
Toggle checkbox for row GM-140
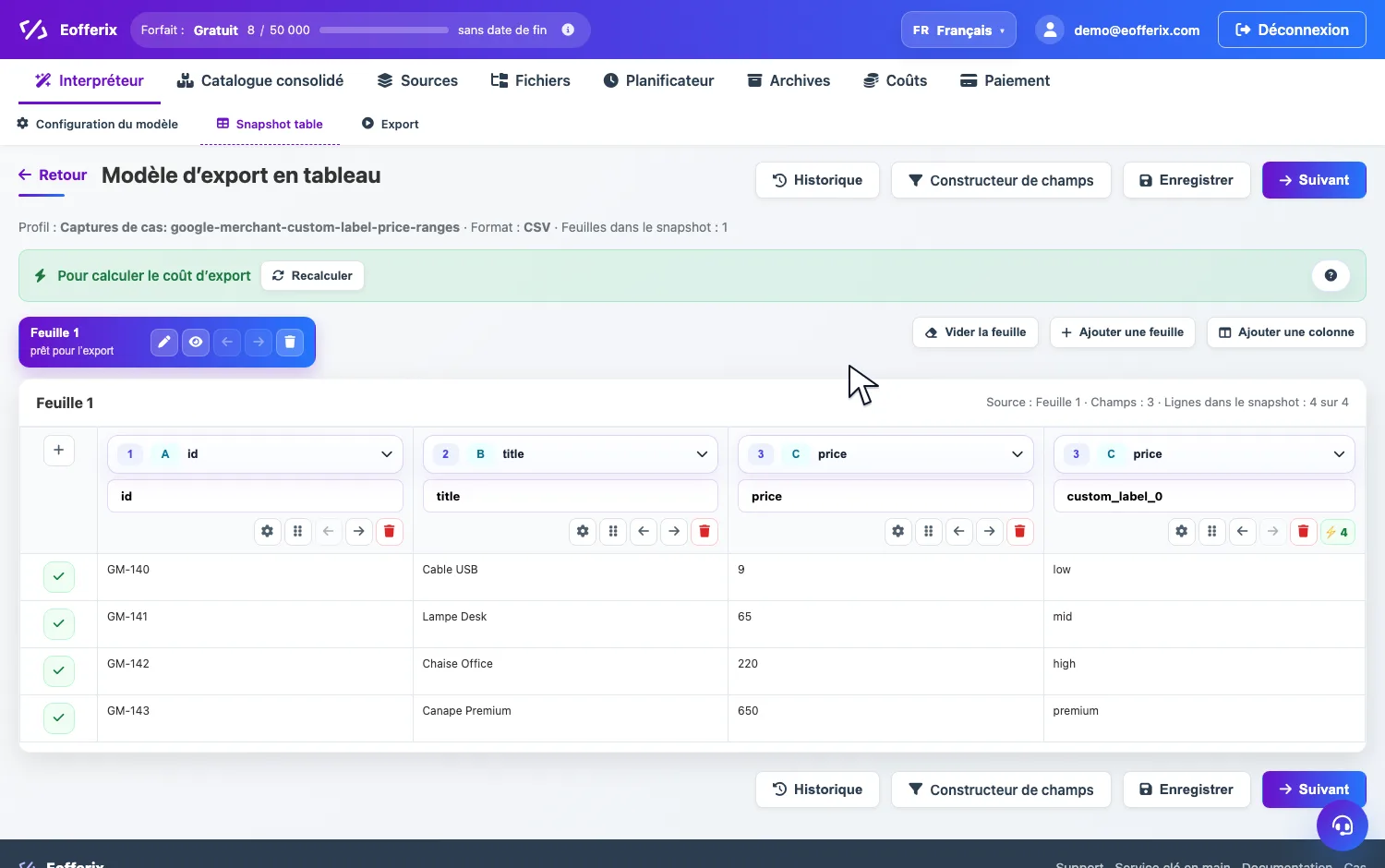coord(58,576)
